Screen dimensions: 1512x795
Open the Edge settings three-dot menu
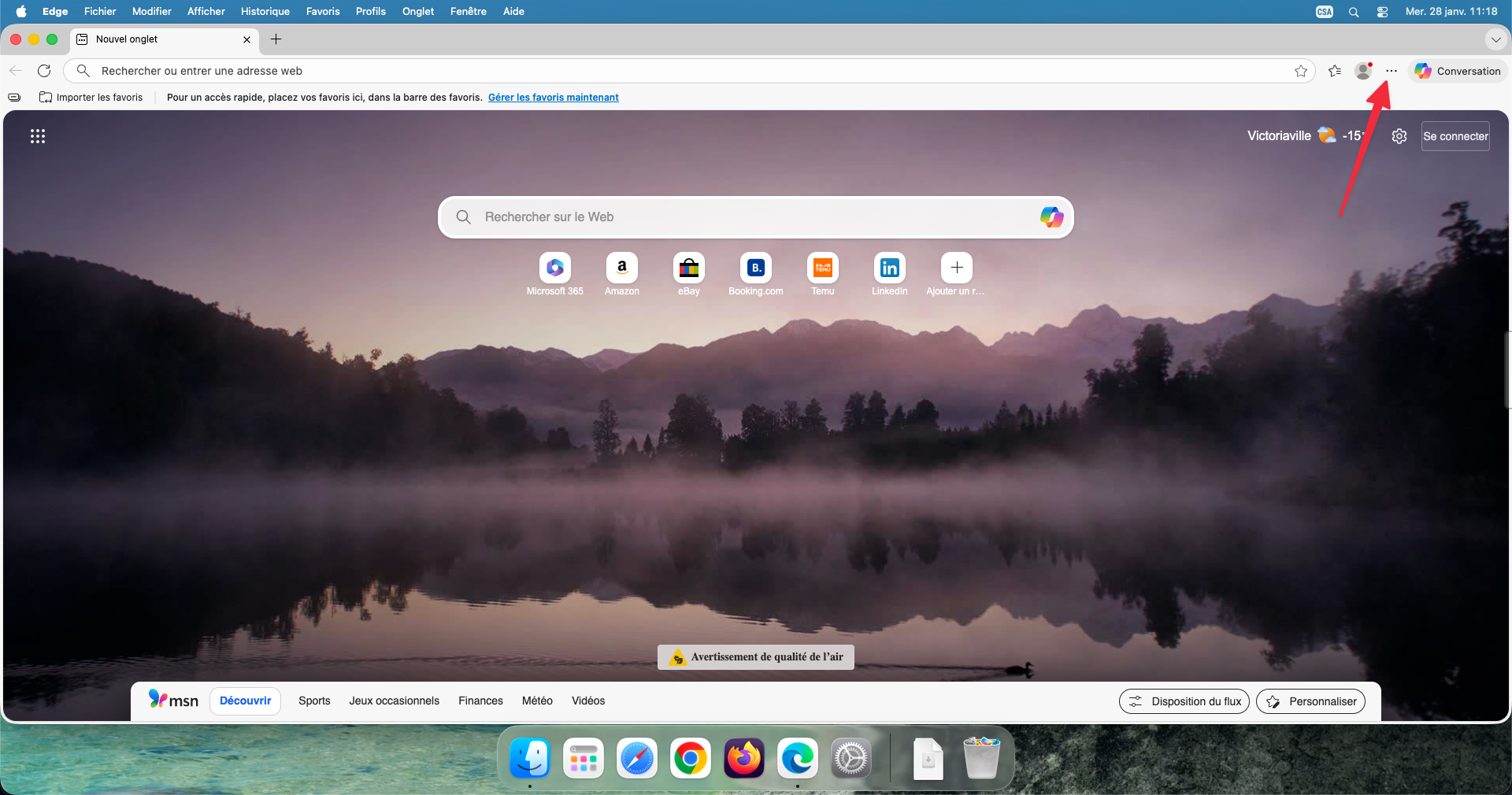click(x=1392, y=71)
